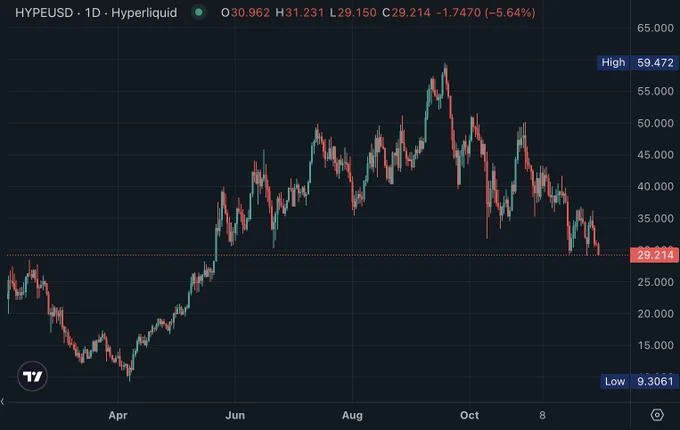
Task: Click the open value O30.962
Action: point(245,13)
